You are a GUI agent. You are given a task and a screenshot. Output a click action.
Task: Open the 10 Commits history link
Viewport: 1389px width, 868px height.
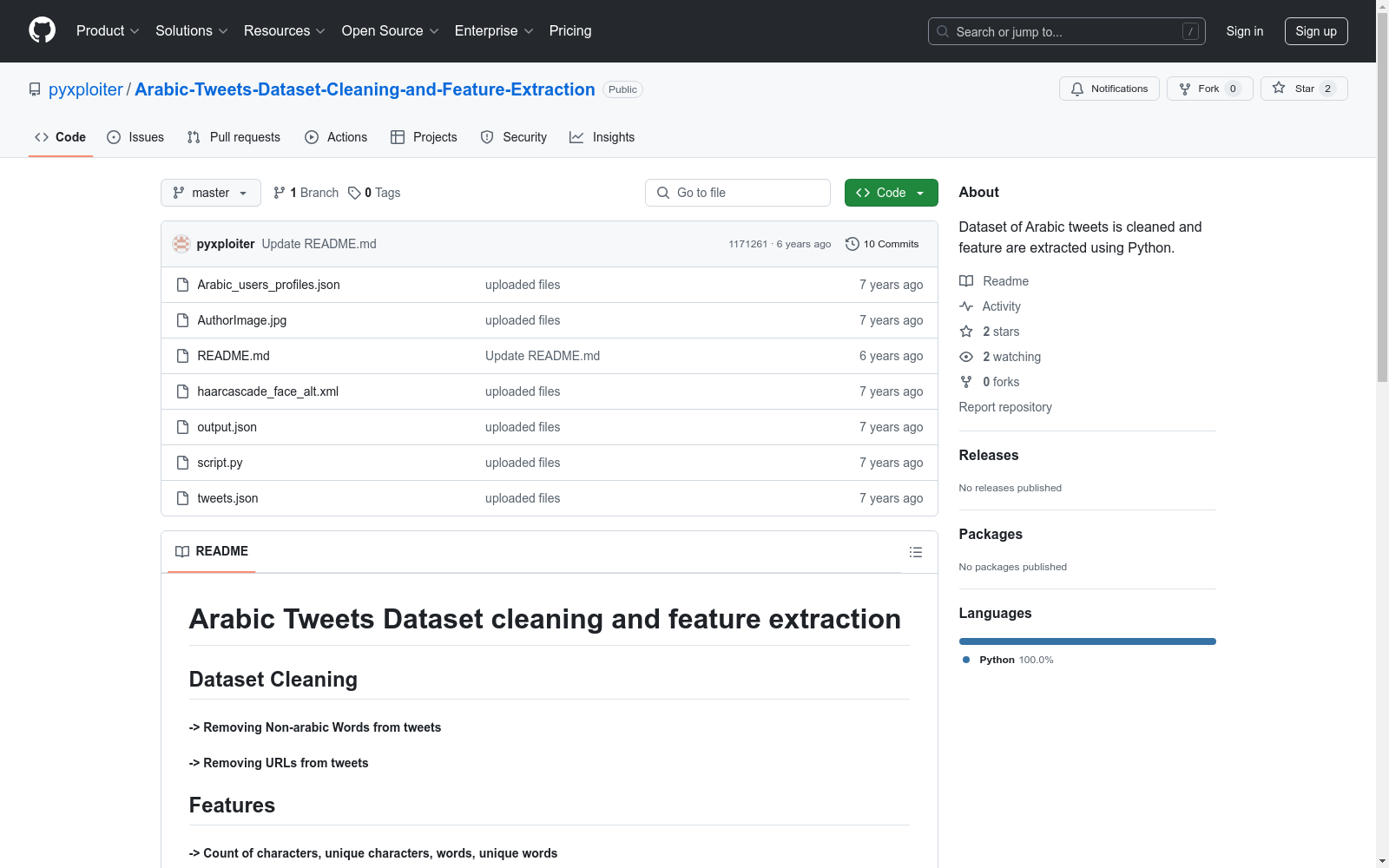(882, 244)
